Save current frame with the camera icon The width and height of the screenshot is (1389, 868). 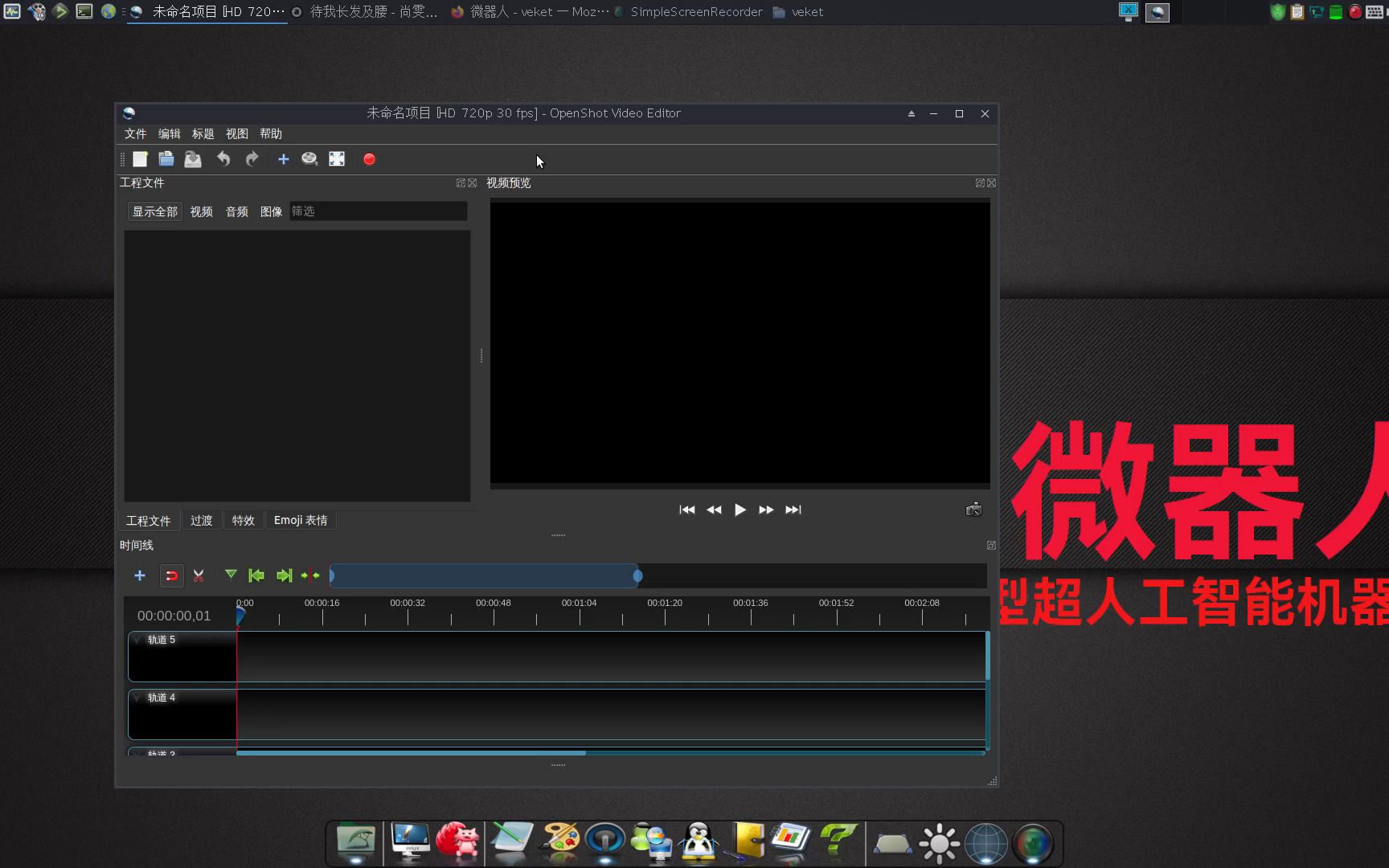(x=973, y=510)
